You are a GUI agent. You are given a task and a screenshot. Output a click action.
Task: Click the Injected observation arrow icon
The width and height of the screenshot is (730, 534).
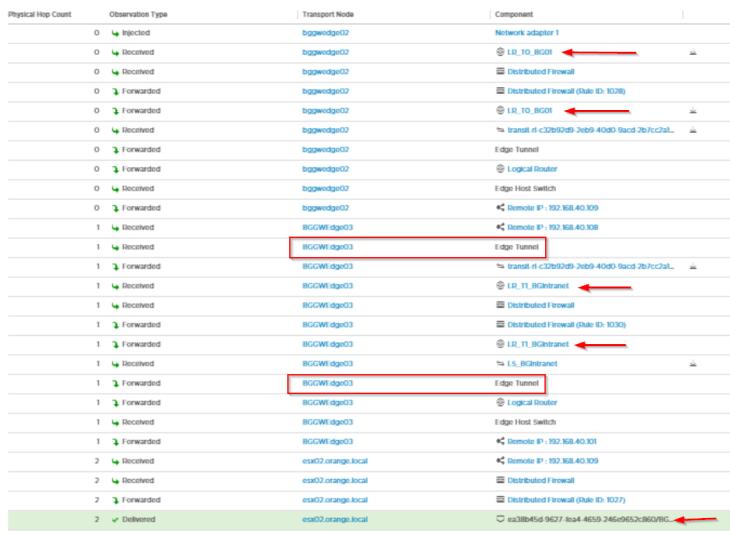(x=115, y=33)
